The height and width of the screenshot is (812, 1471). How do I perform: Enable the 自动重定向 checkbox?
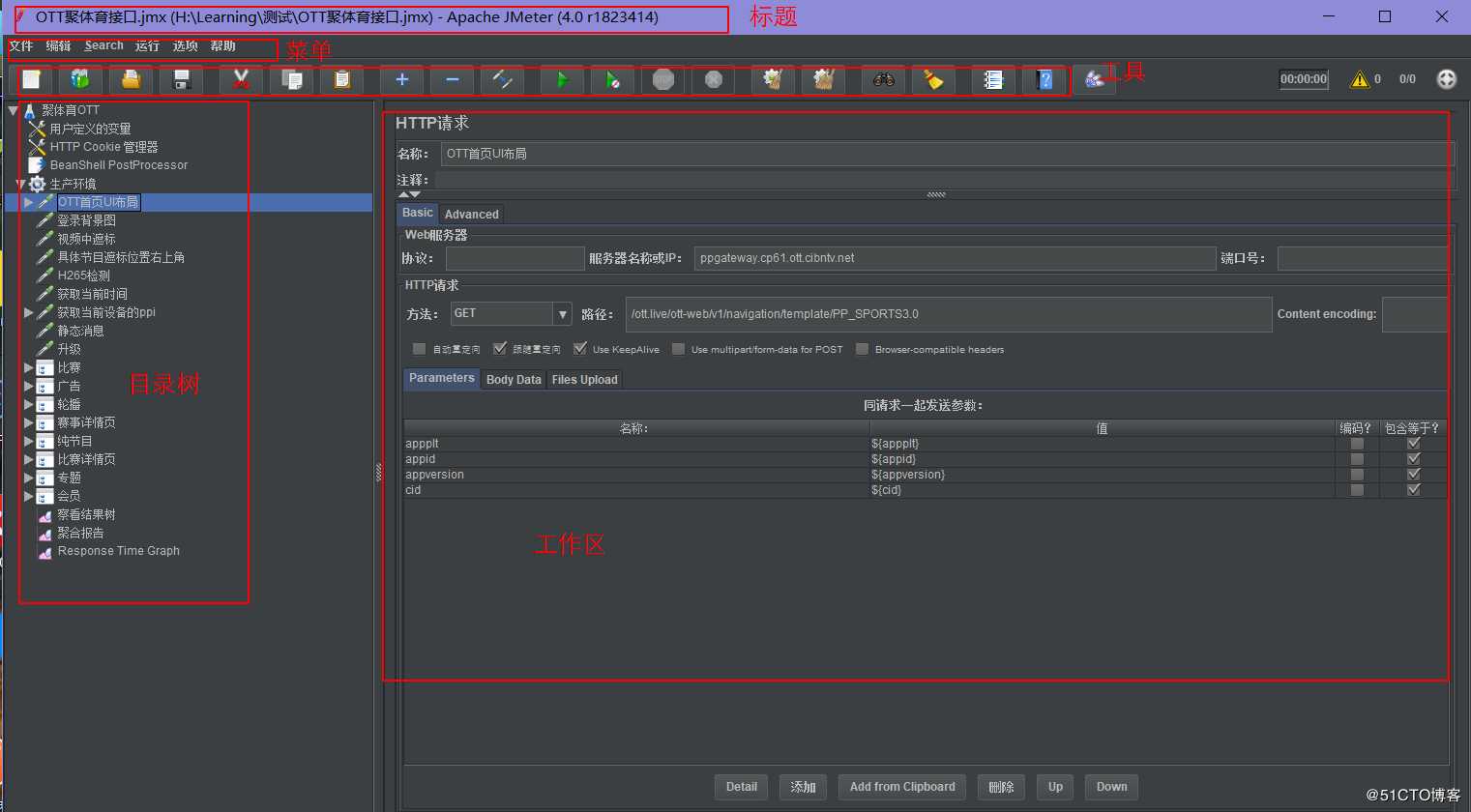coord(419,349)
